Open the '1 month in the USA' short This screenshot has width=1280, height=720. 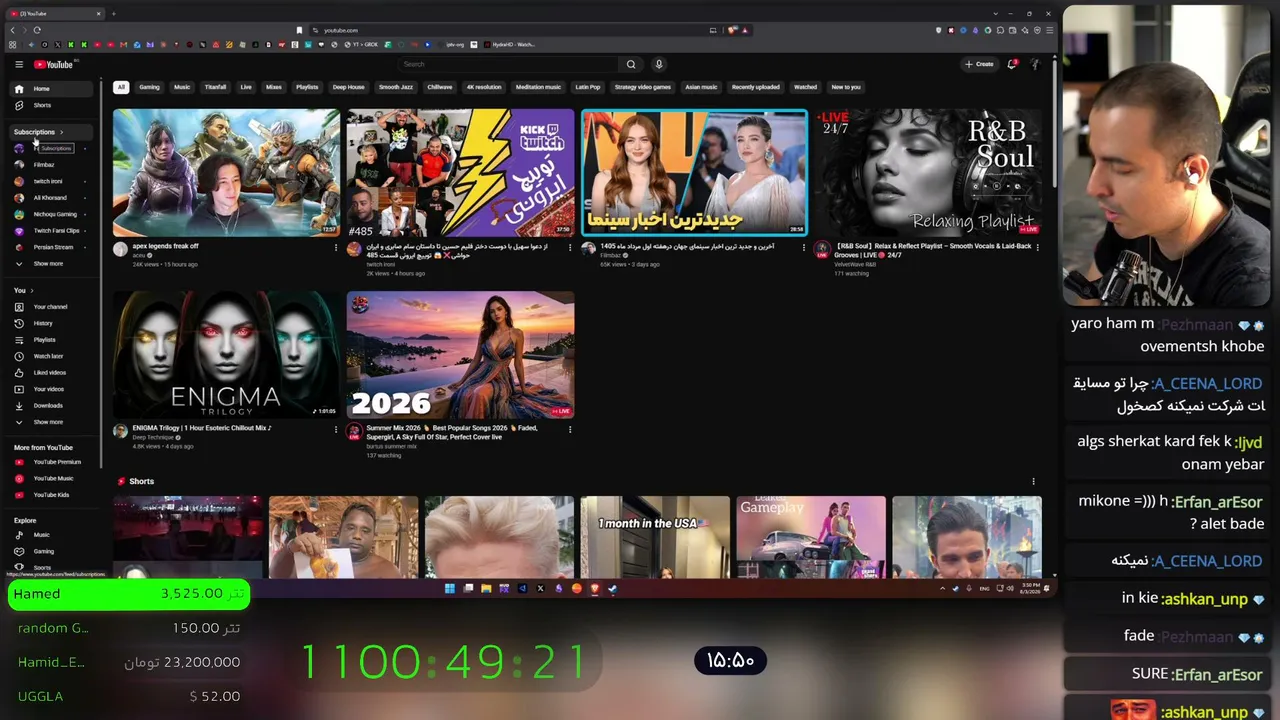click(x=655, y=537)
